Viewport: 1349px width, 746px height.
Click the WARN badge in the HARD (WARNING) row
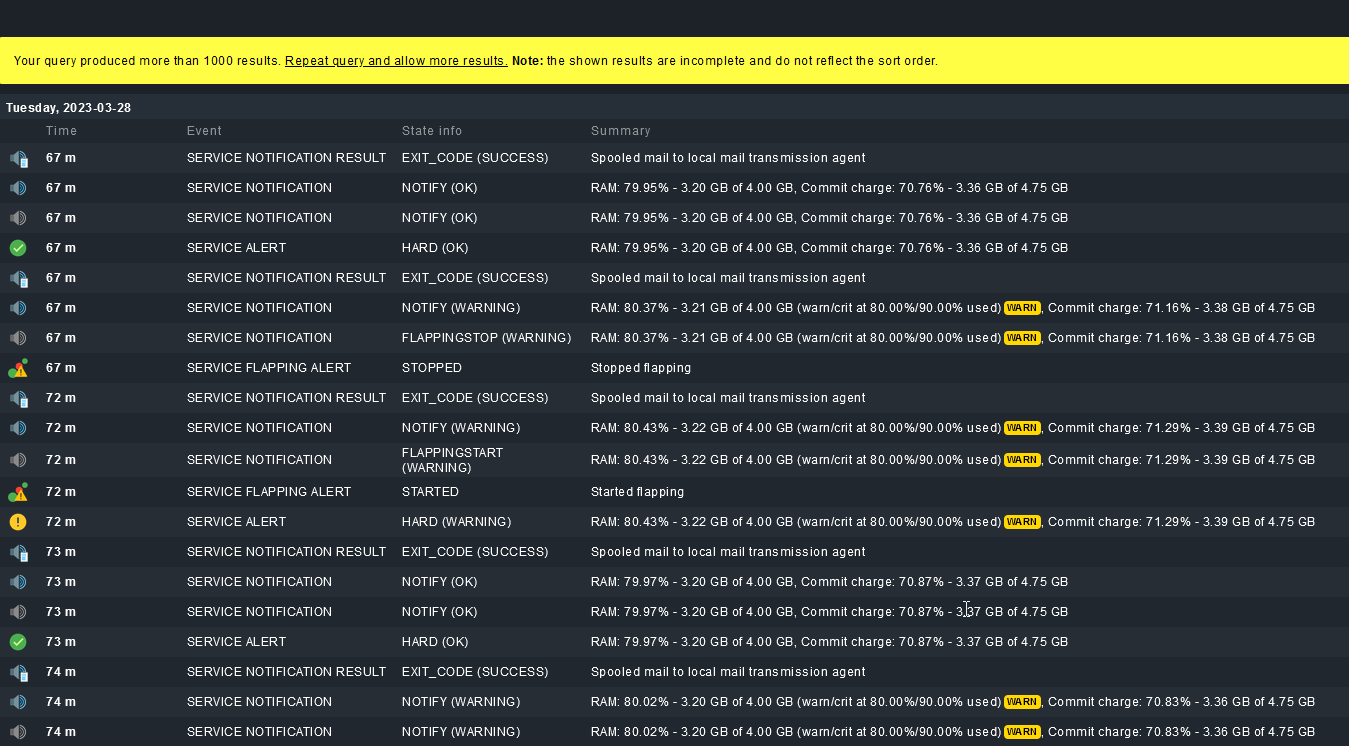point(1022,522)
